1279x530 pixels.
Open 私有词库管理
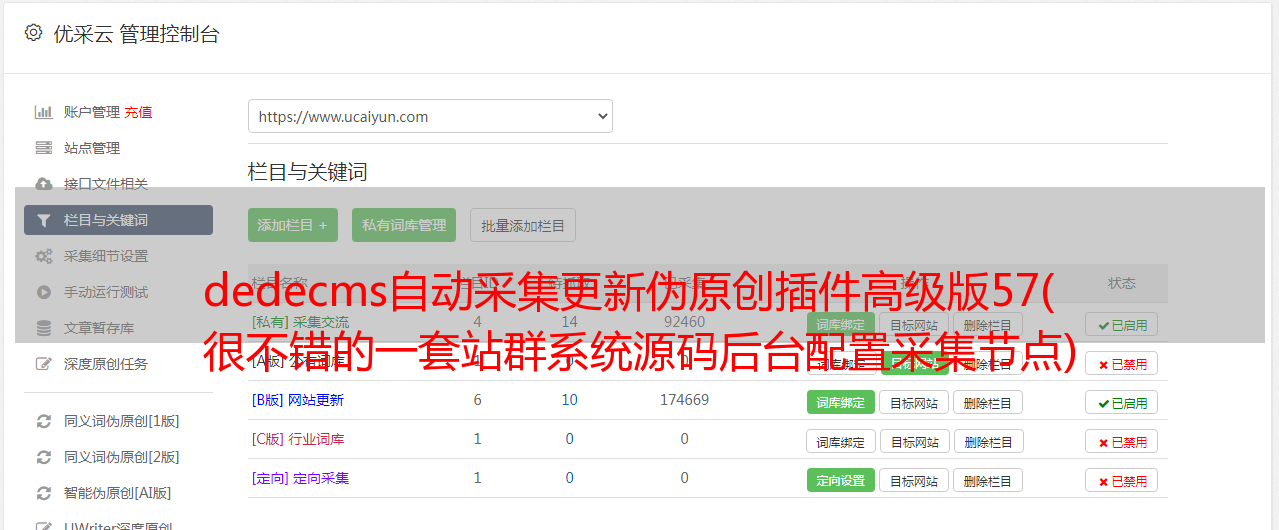coord(404,225)
